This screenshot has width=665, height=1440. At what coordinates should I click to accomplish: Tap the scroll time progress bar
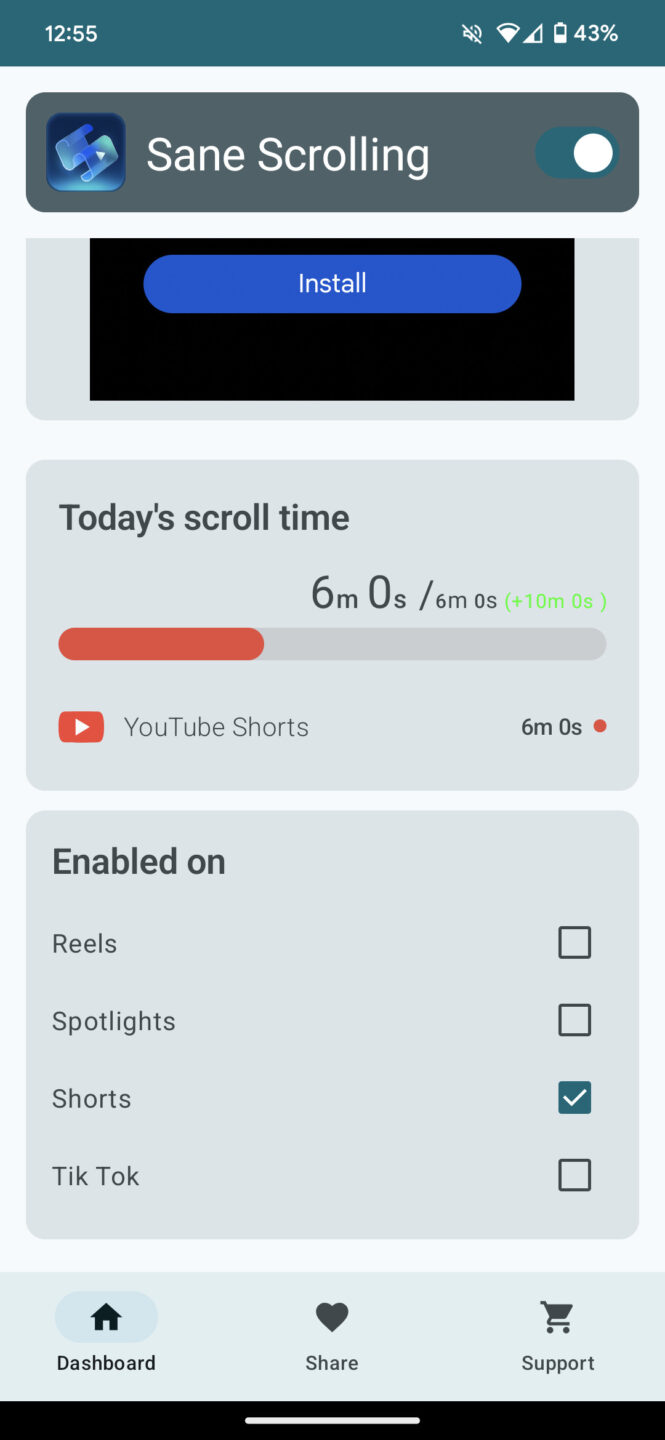(331, 643)
